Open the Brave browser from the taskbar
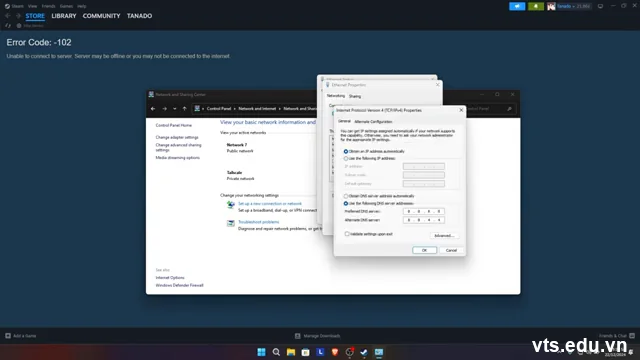The height and width of the screenshot is (360, 640). (335, 352)
